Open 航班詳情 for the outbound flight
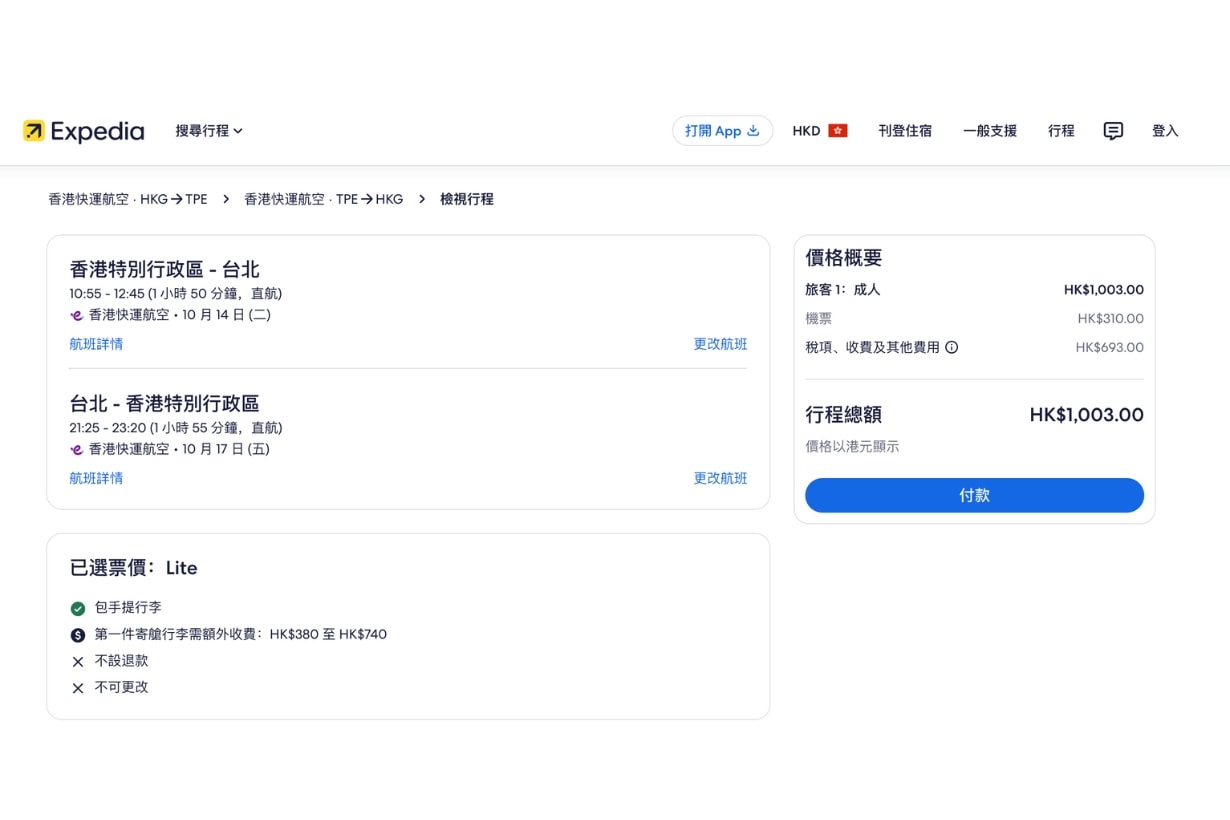 click(96, 343)
